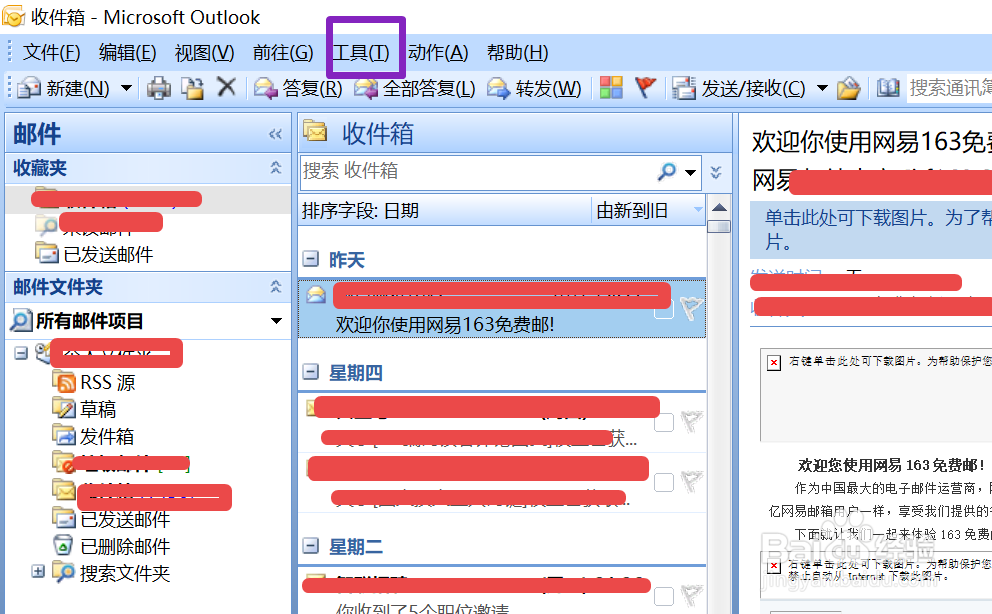The image size is (992, 614).
Task: Click the 排序字段: 日期 column header
Action: coord(445,211)
